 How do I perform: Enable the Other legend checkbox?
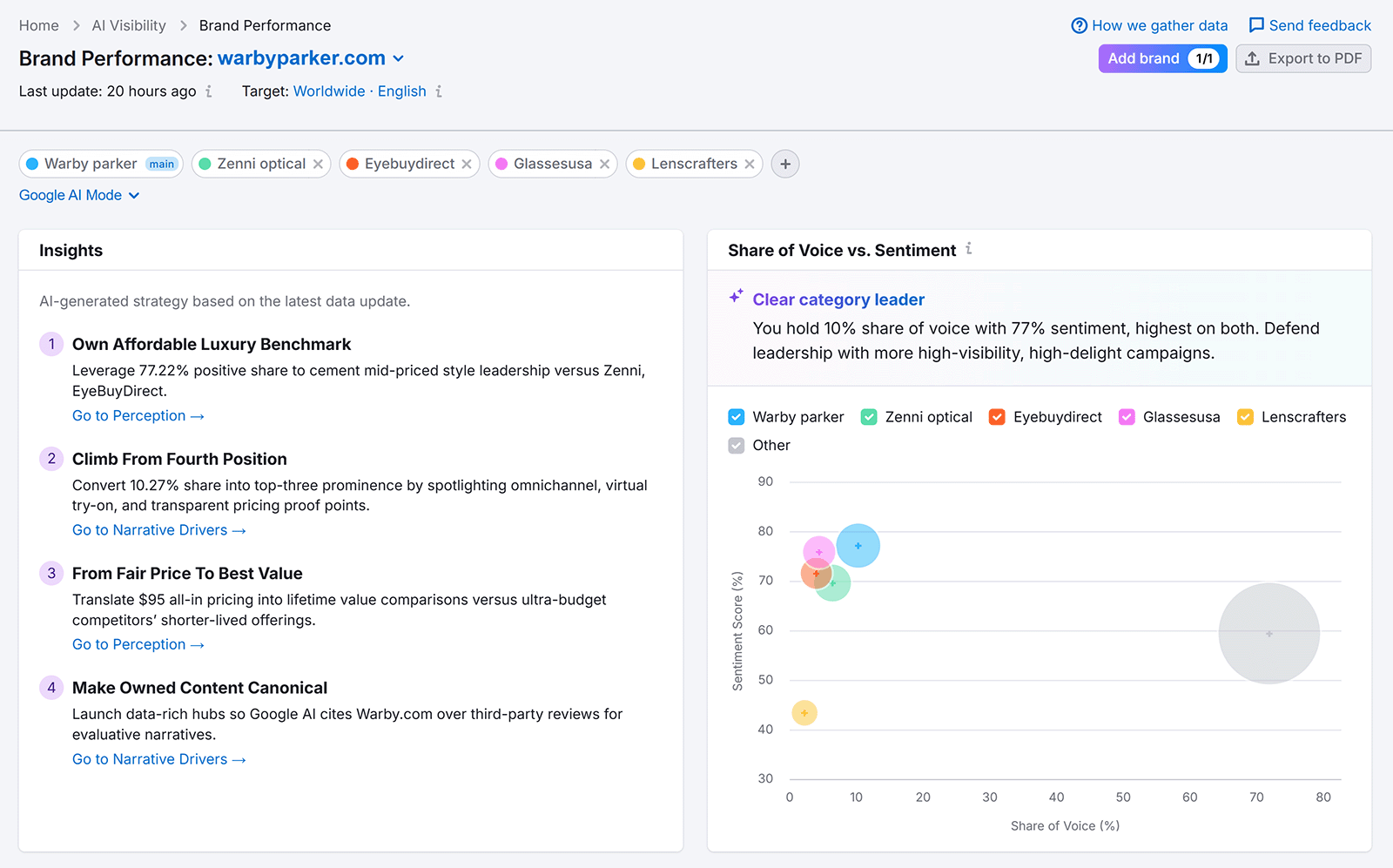tap(737, 445)
